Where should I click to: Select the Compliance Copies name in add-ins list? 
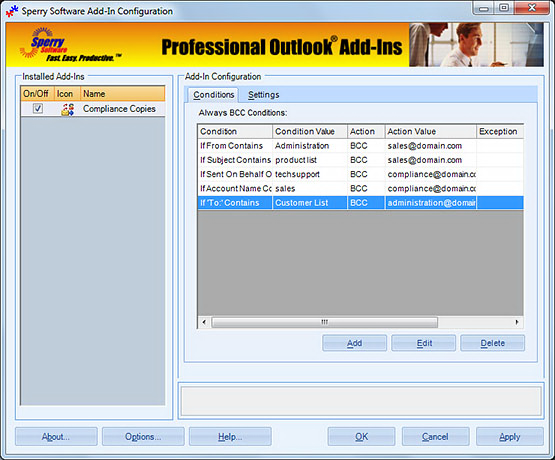click(119, 109)
